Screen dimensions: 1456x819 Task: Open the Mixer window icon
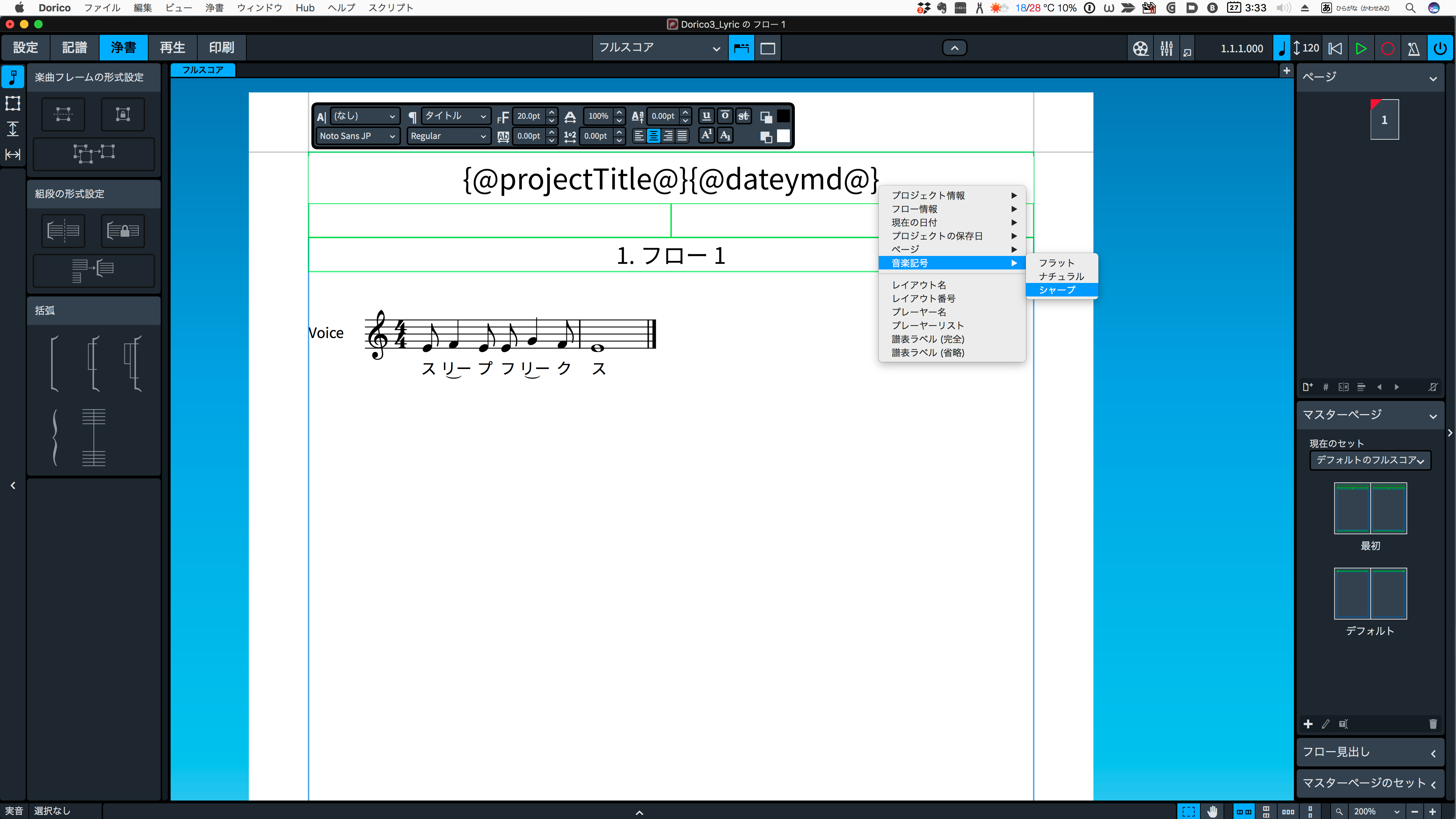1166,49
